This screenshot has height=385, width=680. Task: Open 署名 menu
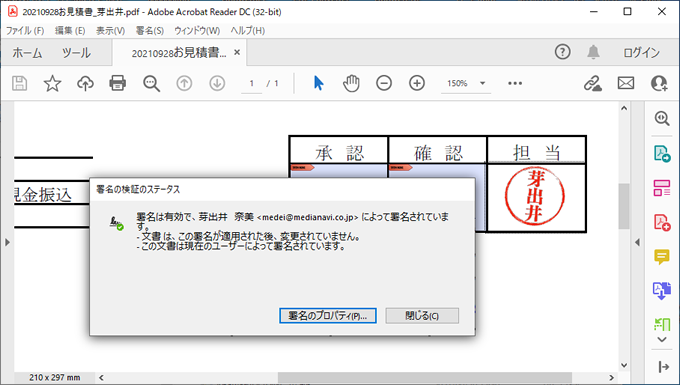click(x=150, y=31)
